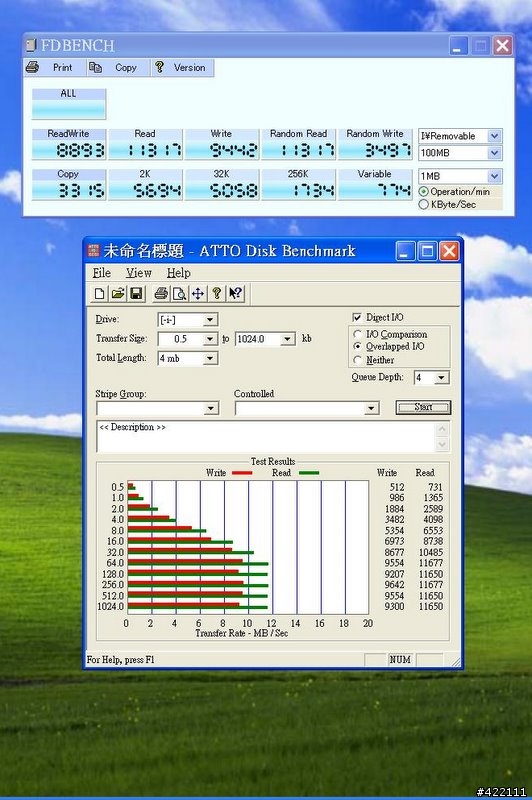Image resolution: width=532 pixels, height=800 pixels.
Task: Open the View menu in ATTO
Action: (x=139, y=273)
